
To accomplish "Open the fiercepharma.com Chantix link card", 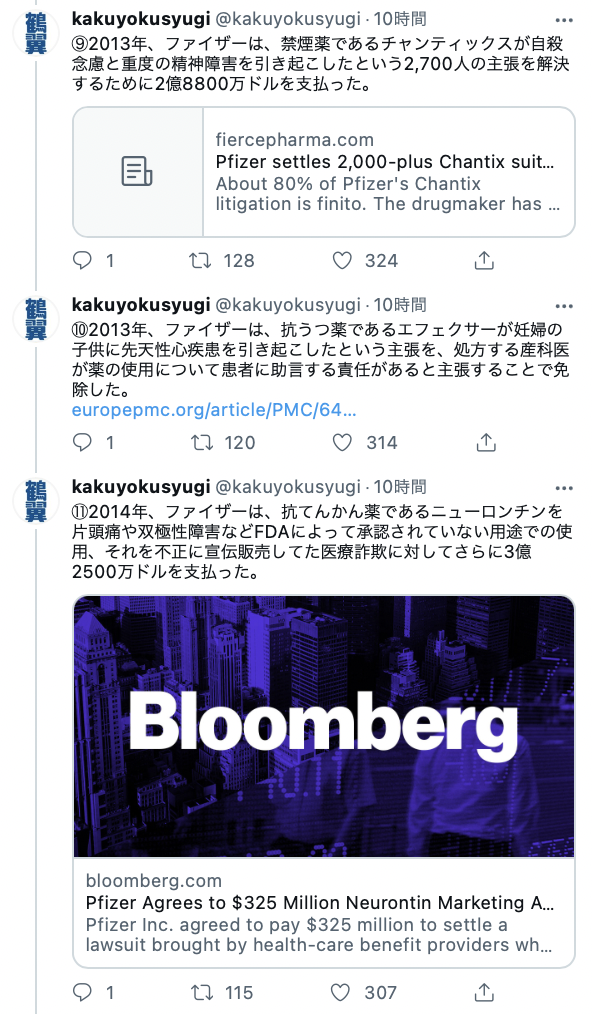I will (x=324, y=172).
